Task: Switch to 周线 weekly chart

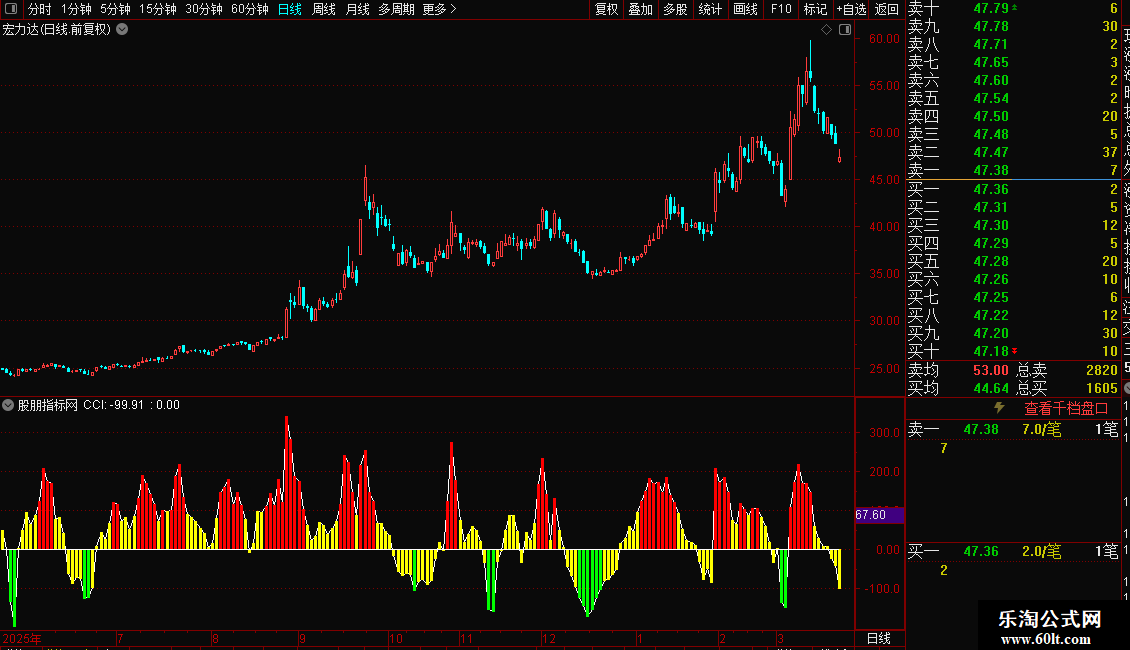Action: [324, 9]
